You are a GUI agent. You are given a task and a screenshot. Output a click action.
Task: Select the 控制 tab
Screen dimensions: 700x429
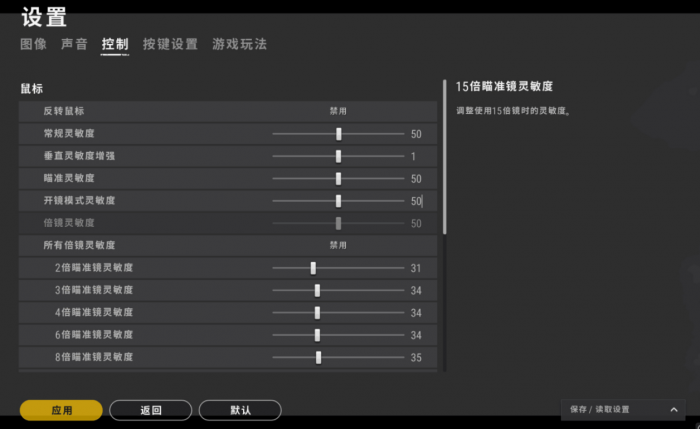[115, 44]
